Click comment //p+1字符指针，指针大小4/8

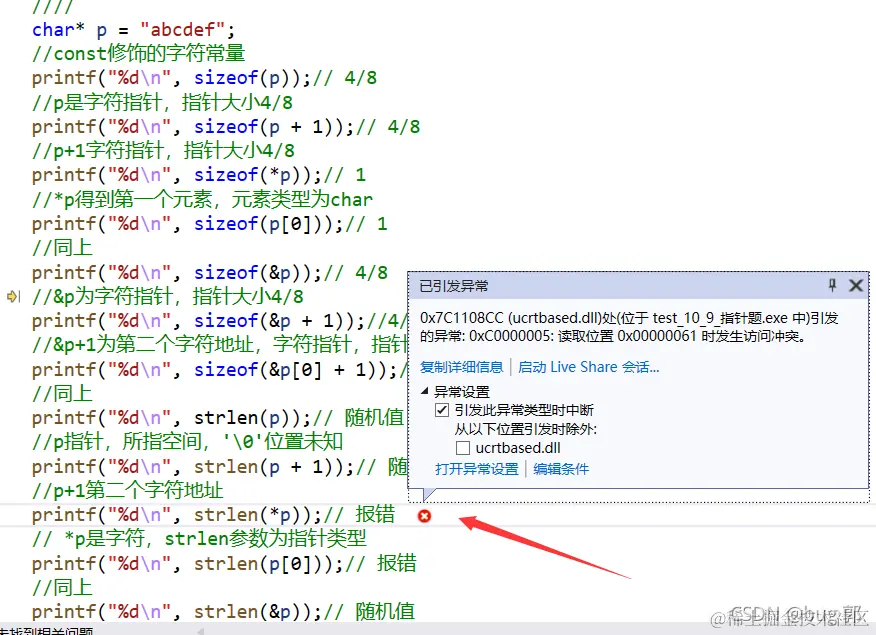click(x=163, y=151)
